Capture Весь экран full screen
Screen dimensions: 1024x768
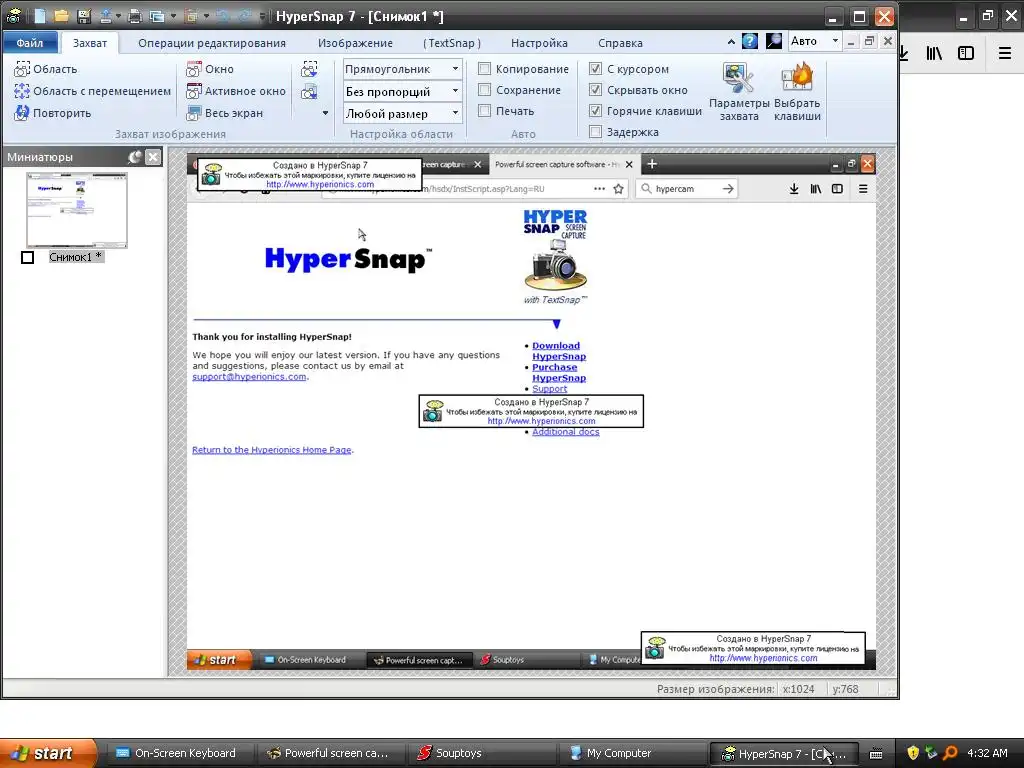[224, 112]
